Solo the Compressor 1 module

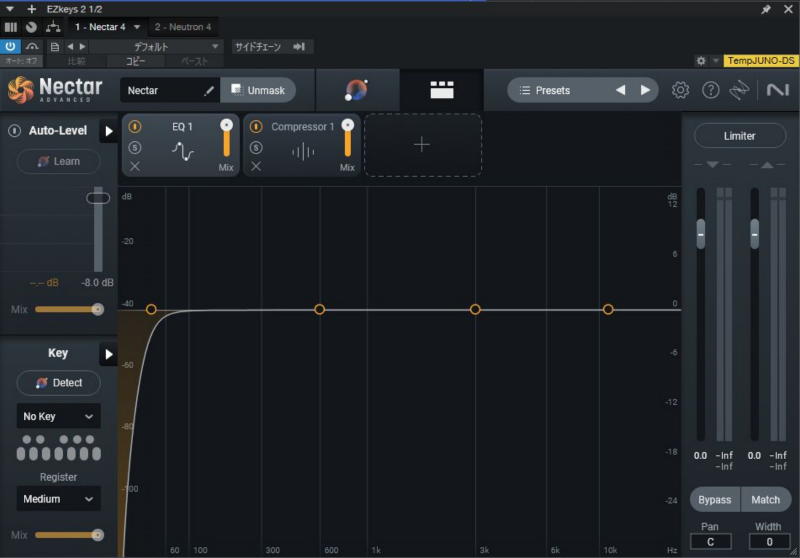point(256,147)
